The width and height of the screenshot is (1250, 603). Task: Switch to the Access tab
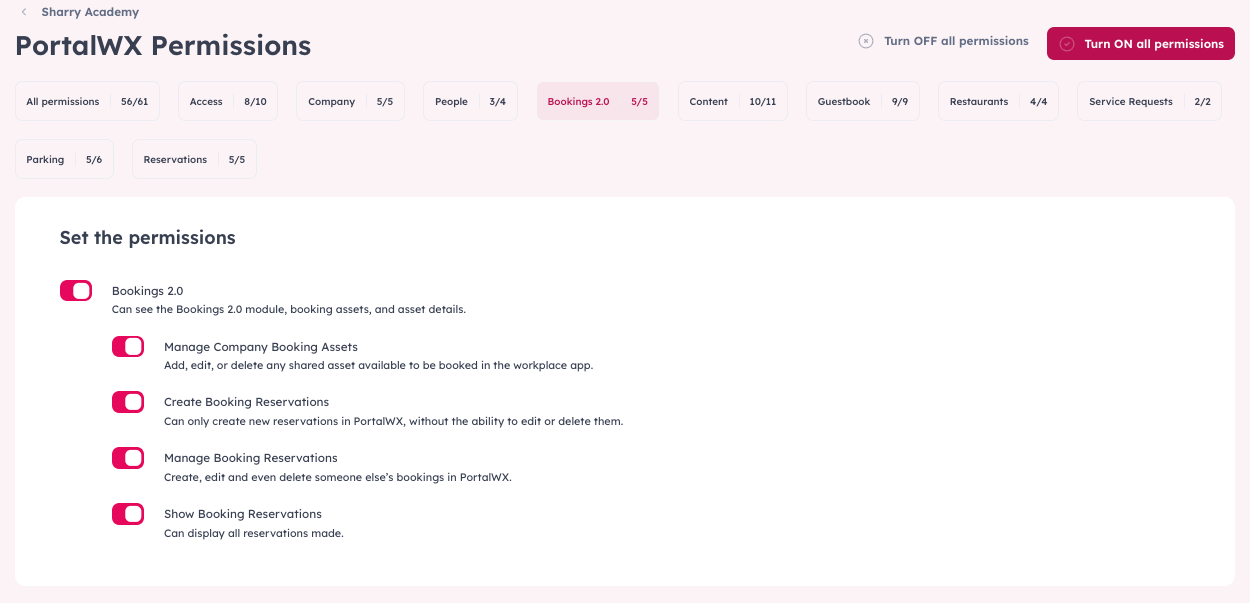tap(228, 101)
